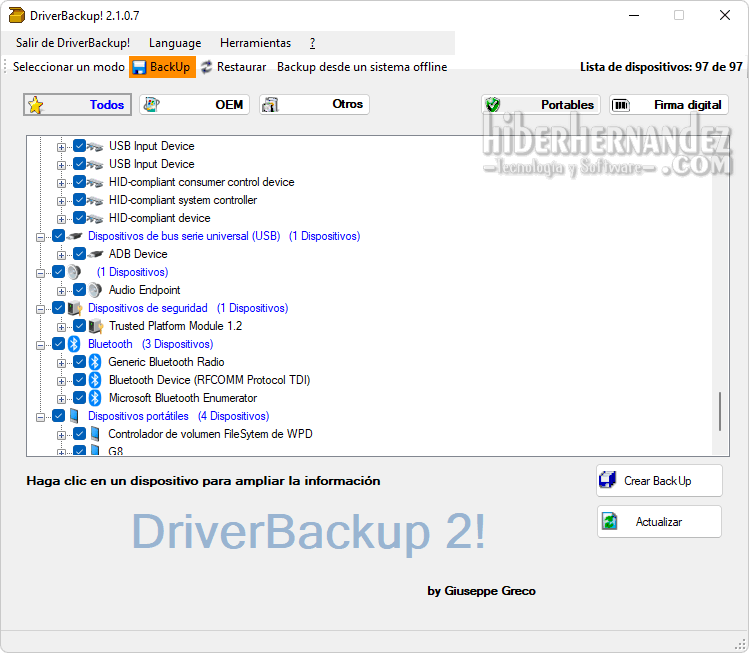The height and width of the screenshot is (653, 749).
Task: Click the ADB Device connector icon
Action: 95,254
